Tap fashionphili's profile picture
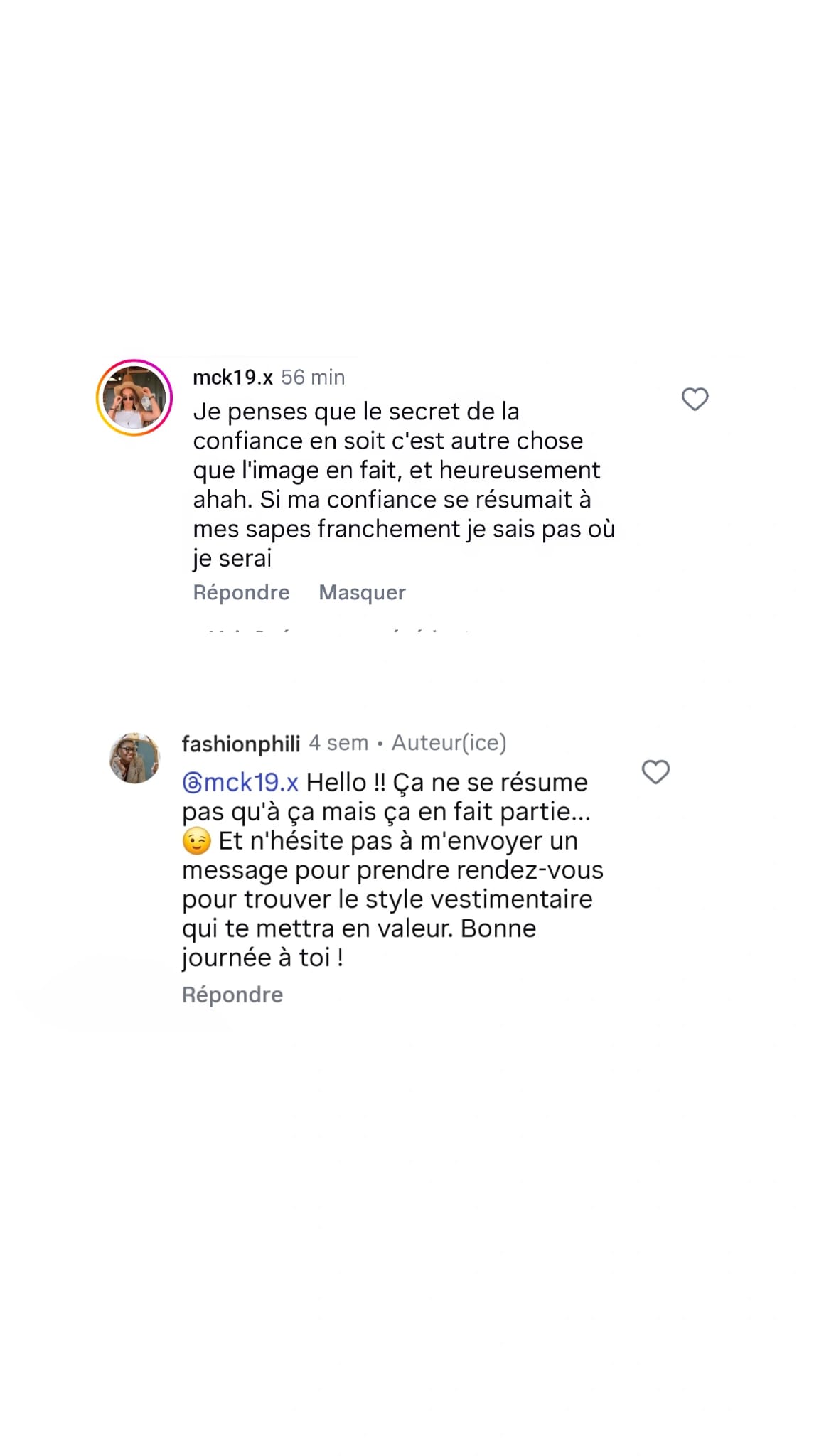The height and width of the screenshot is (1456, 819). 135,759
